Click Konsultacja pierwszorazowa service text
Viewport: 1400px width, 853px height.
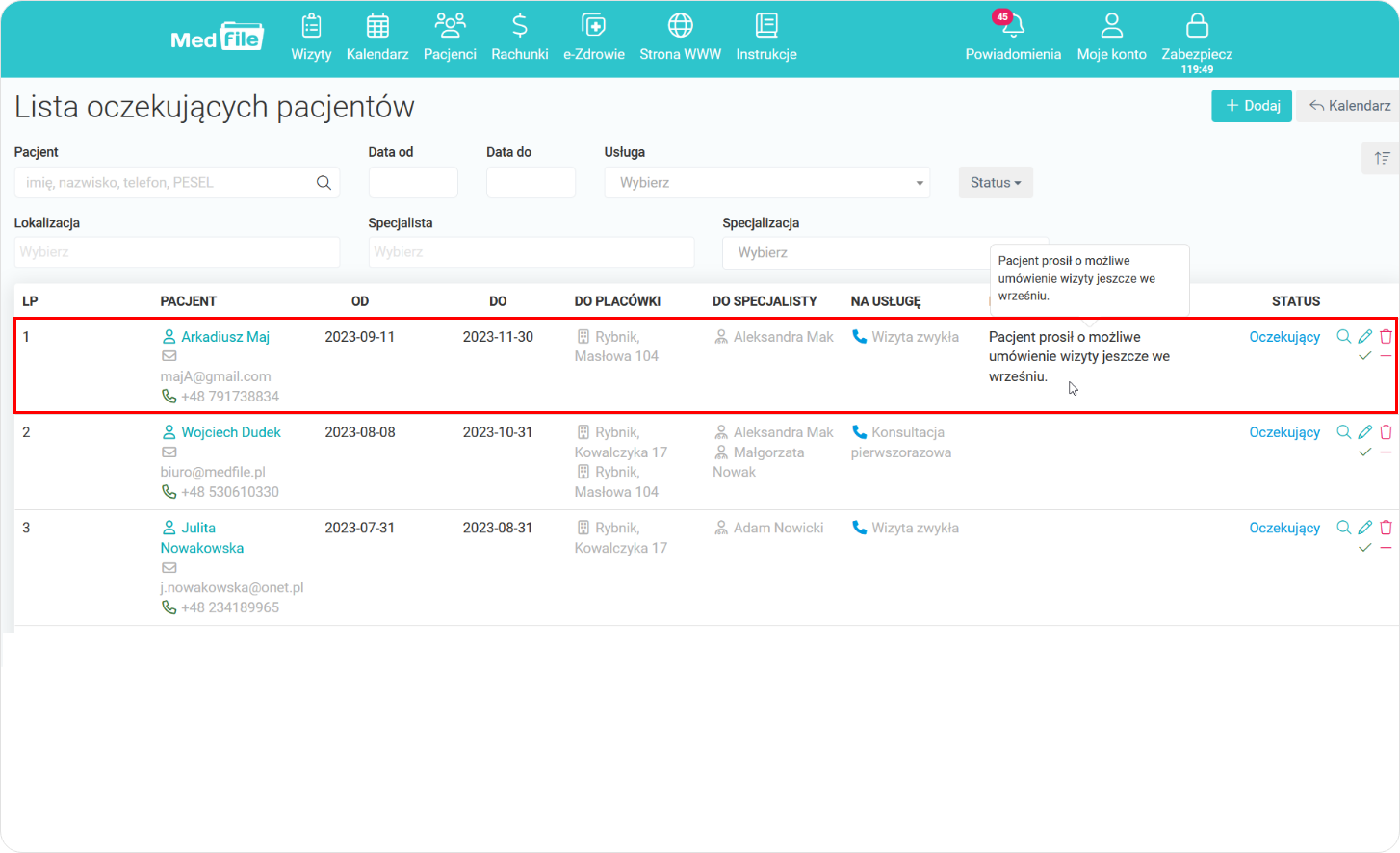tap(901, 442)
